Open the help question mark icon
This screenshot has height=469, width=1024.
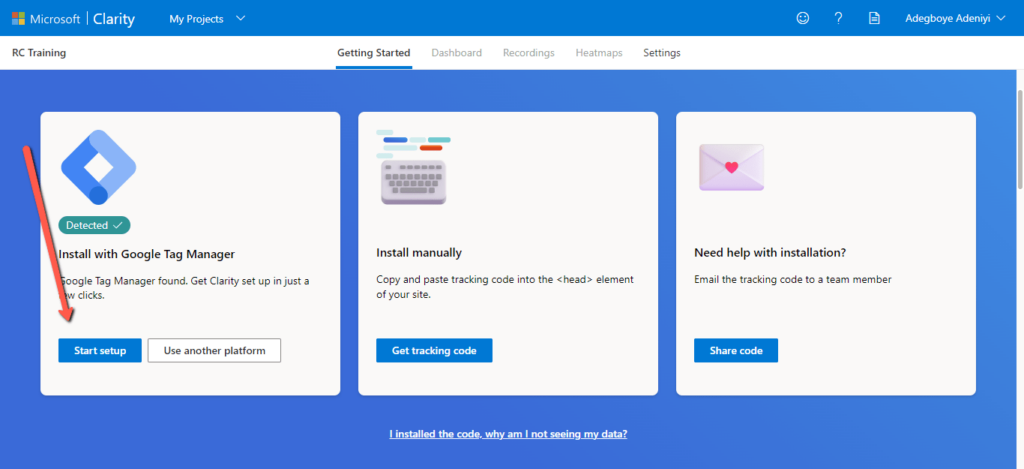(x=839, y=18)
